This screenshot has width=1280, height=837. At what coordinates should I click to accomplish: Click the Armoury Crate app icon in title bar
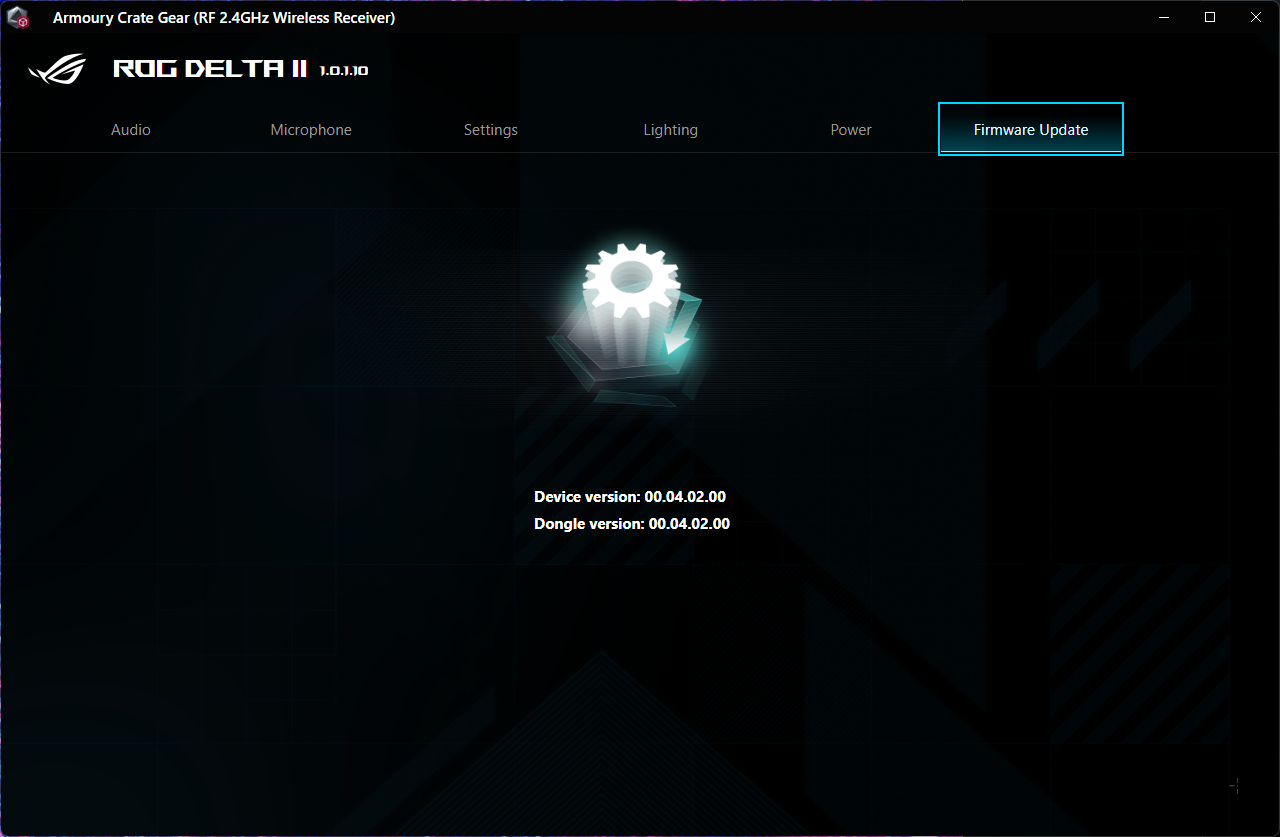click(18, 18)
